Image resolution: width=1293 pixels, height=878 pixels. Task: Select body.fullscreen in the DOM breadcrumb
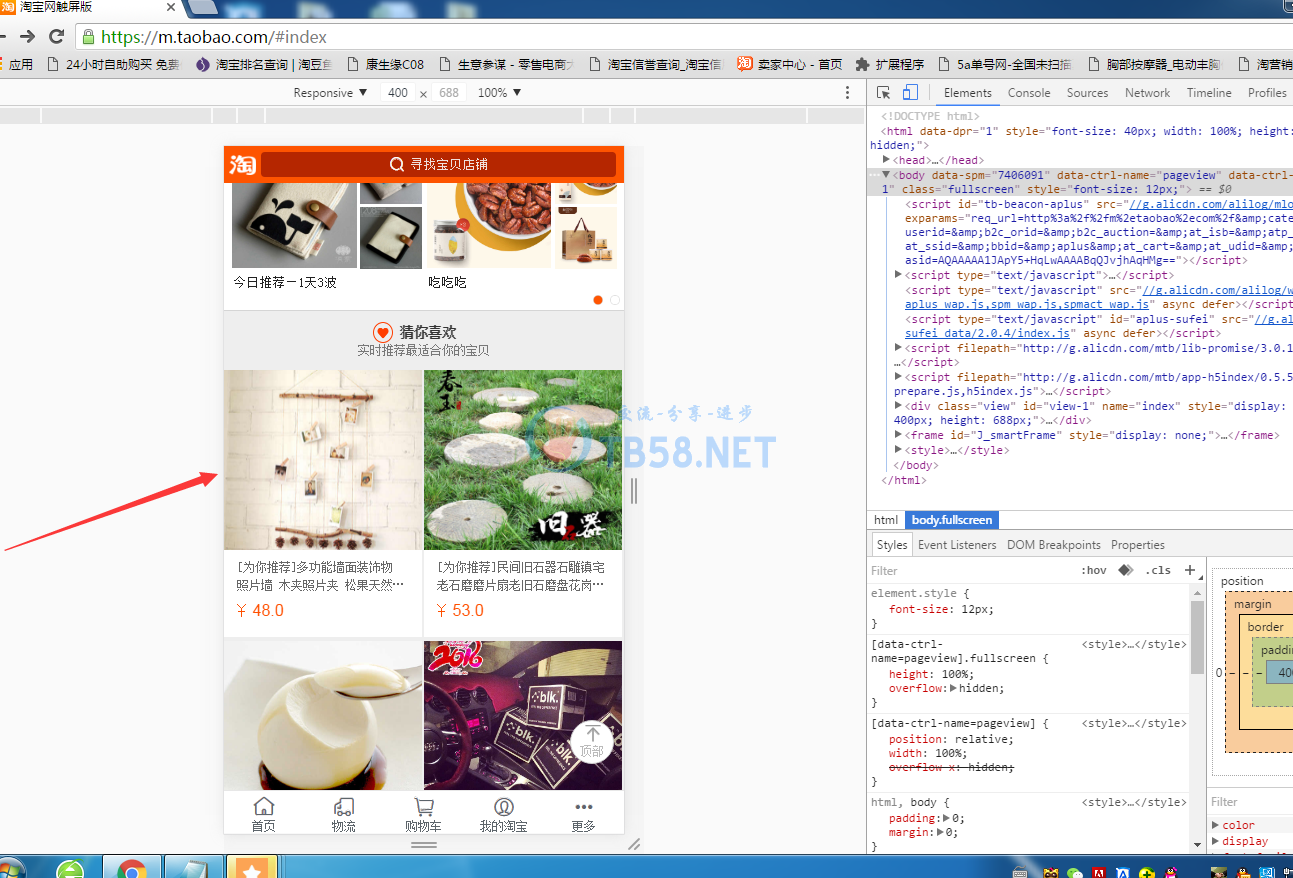952,520
